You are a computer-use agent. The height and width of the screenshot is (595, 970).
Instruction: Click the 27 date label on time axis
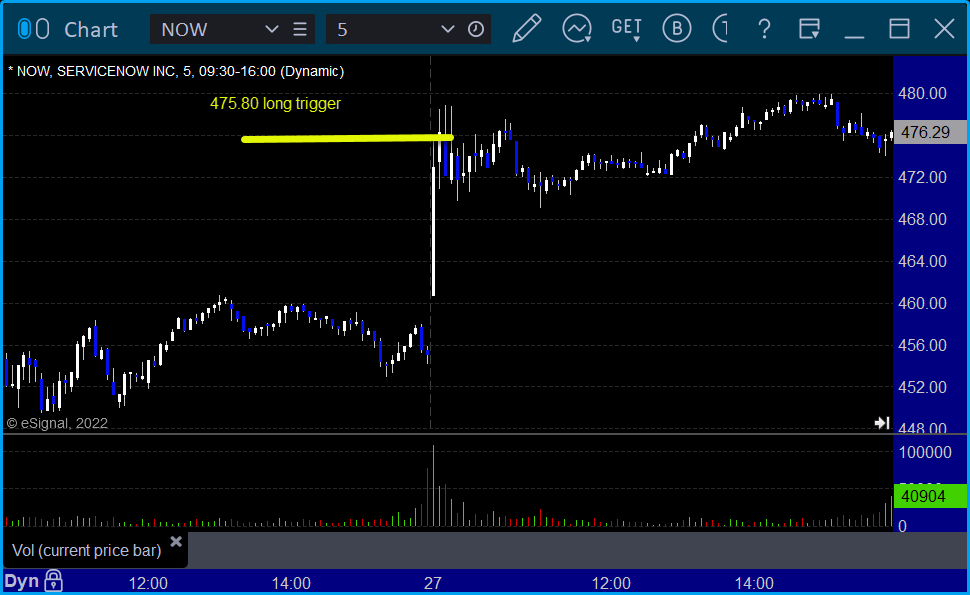pos(433,583)
